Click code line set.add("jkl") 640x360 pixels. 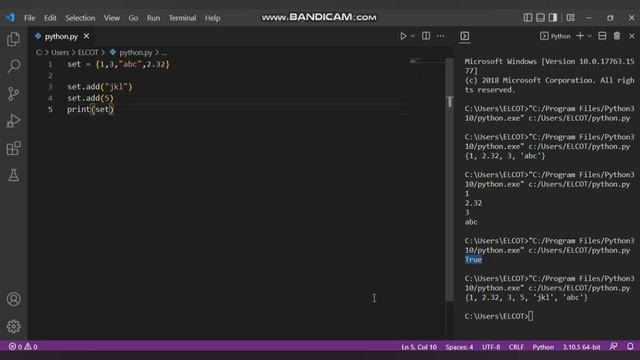(x=100, y=87)
